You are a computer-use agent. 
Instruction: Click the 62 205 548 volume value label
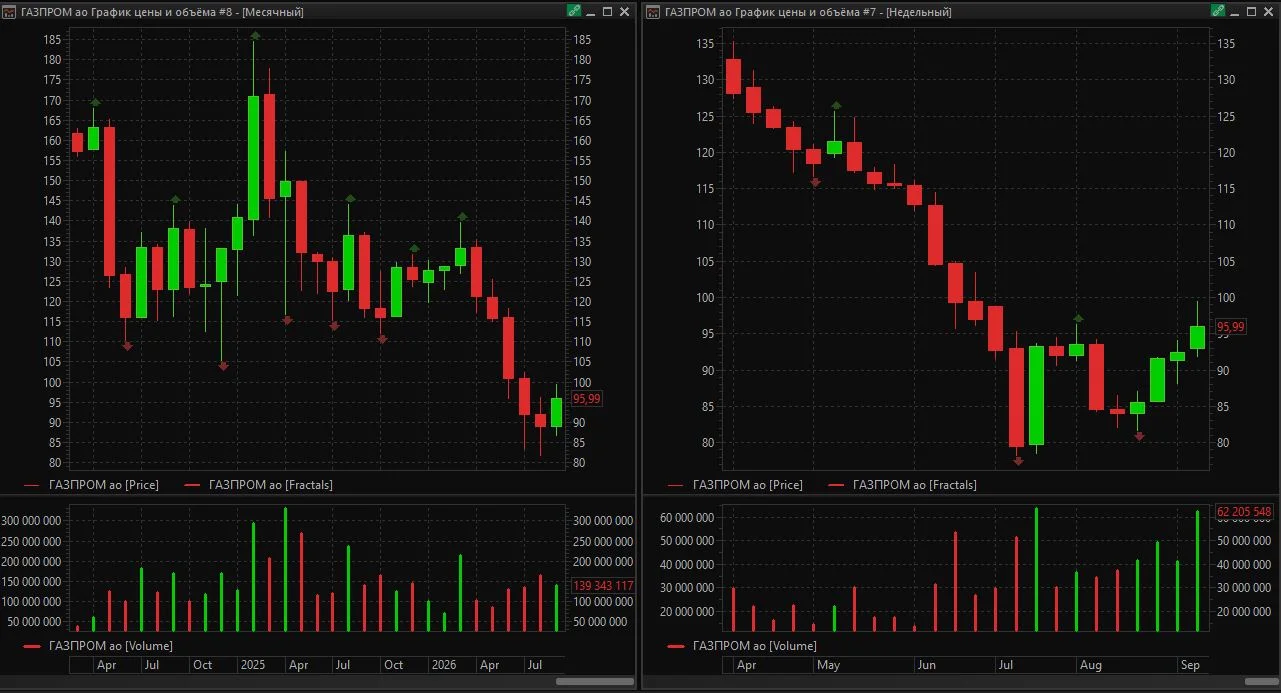[x=1244, y=512]
